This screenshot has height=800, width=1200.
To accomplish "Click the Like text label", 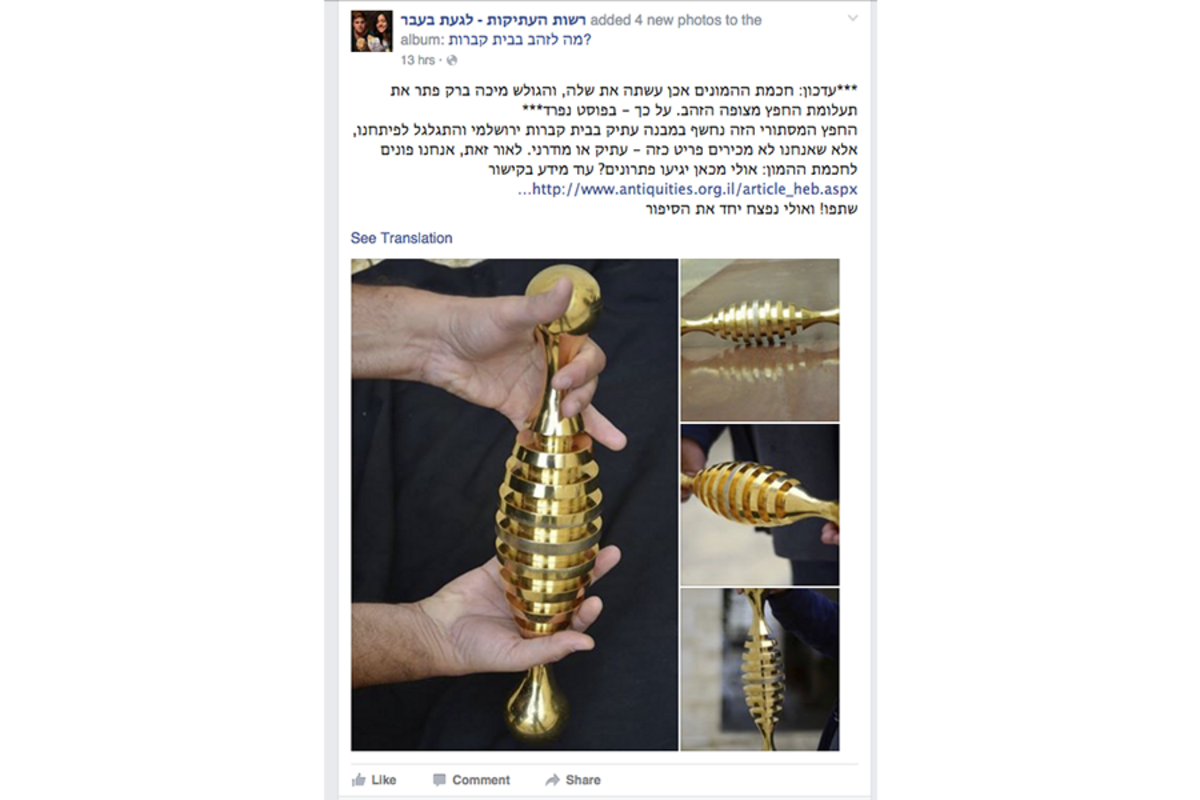I will pyautogui.click(x=384, y=780).
